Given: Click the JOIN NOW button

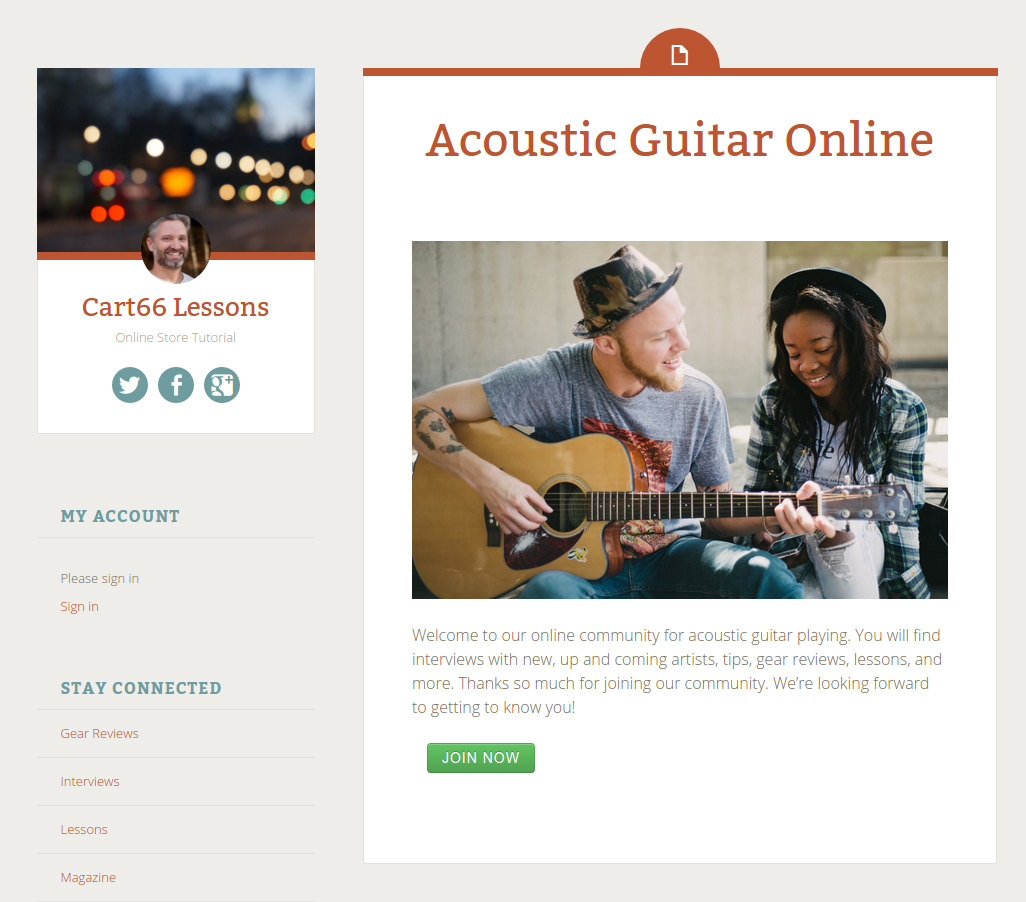Looking at the screenshot, I should point(481,758).
